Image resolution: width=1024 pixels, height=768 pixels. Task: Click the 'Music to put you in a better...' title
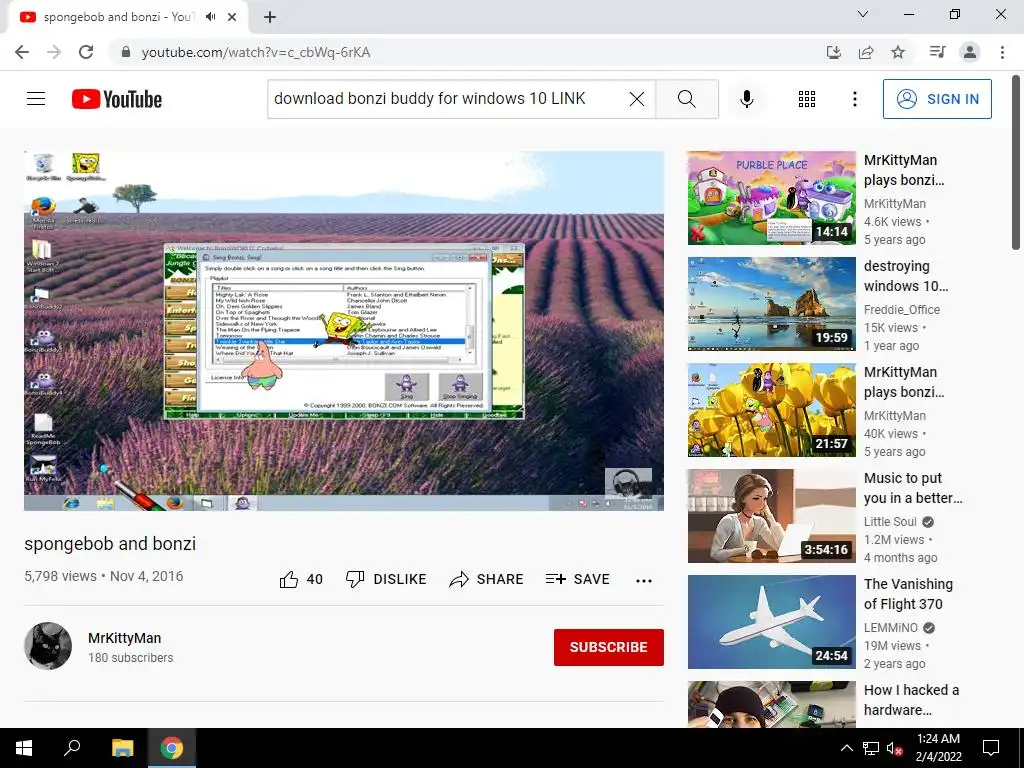tap(913, 488)
